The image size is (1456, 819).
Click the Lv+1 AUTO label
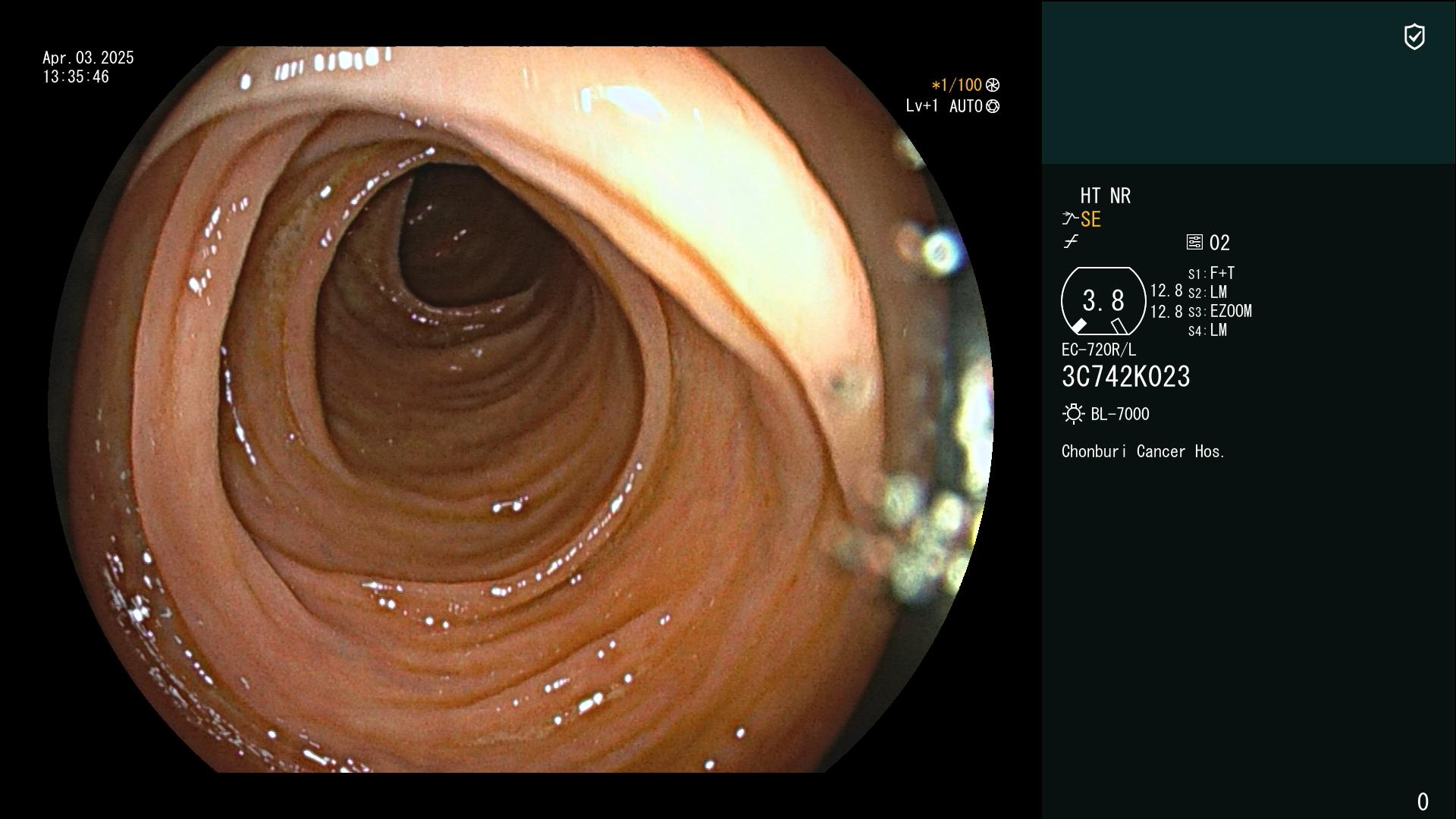944,106
